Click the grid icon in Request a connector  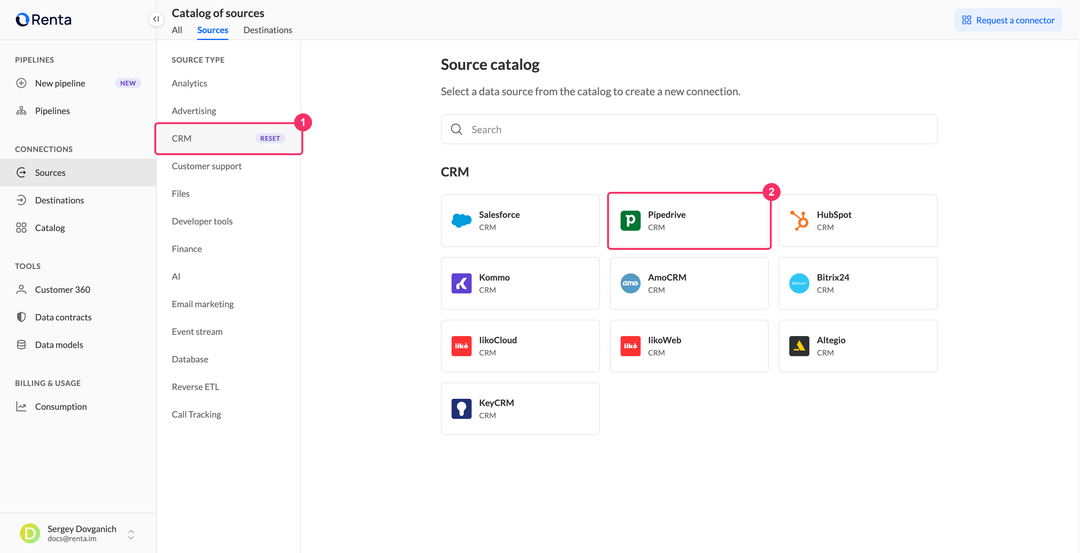(x=967, y=20)
